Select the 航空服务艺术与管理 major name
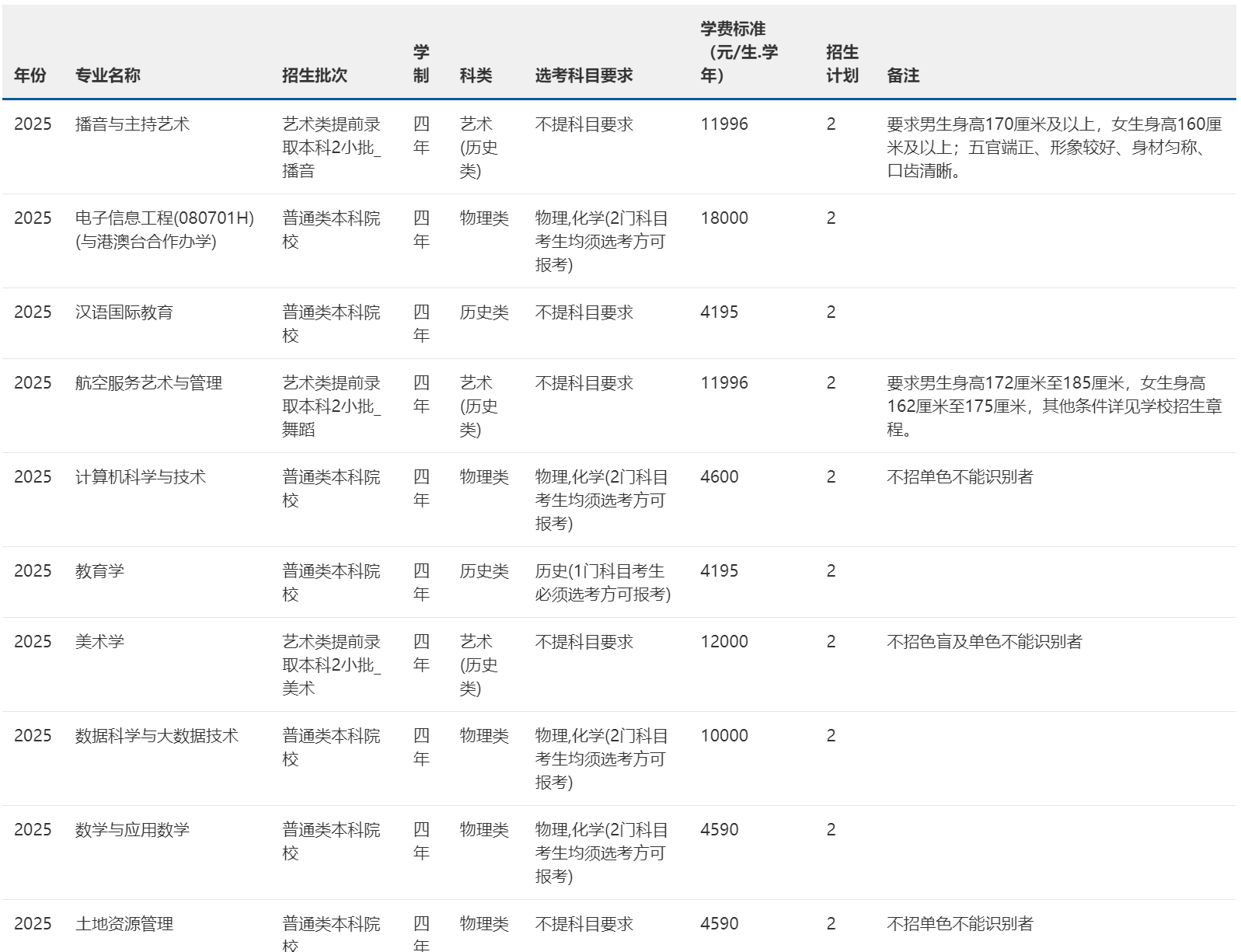Screen dimensions: 1241x952 [148, 383]
